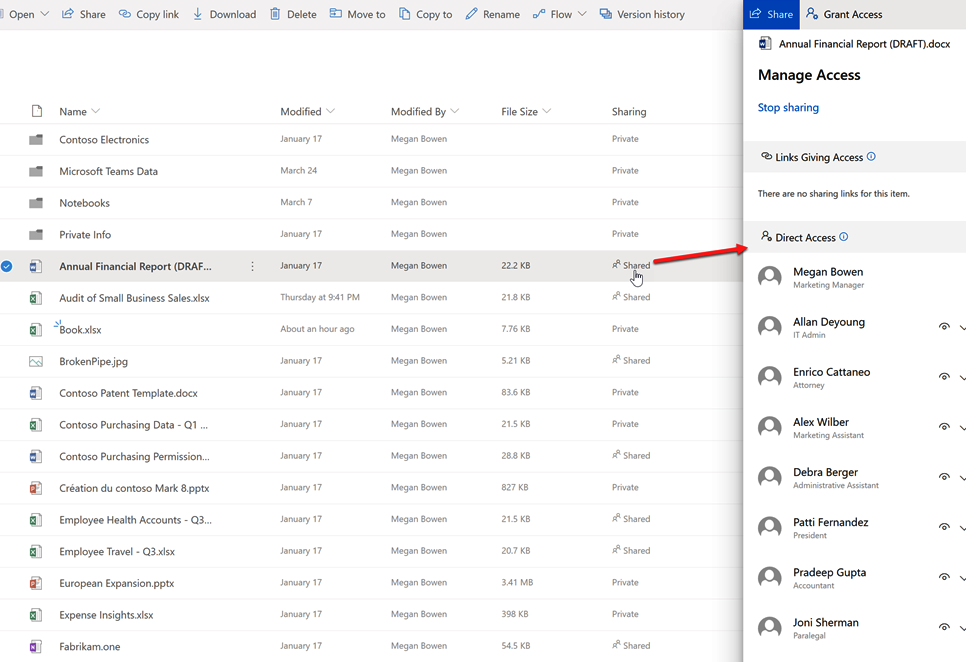966x662 pixels.
Task: Uncheck the selected Annual Financial Report row checkmark
Action: (7, 266)
